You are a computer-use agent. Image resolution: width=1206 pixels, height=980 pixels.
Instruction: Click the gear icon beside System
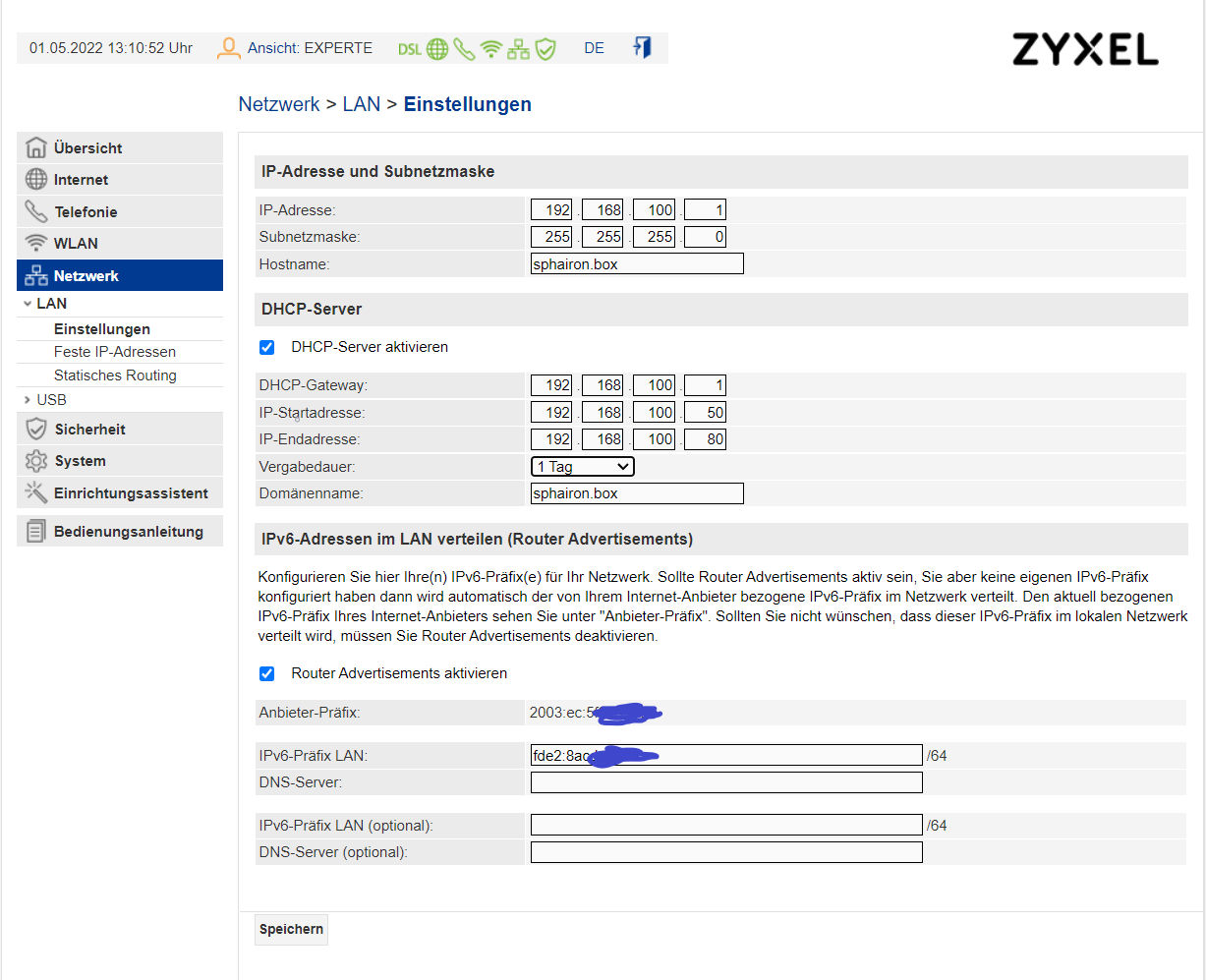pyautogui.click(x=36, y=460)
